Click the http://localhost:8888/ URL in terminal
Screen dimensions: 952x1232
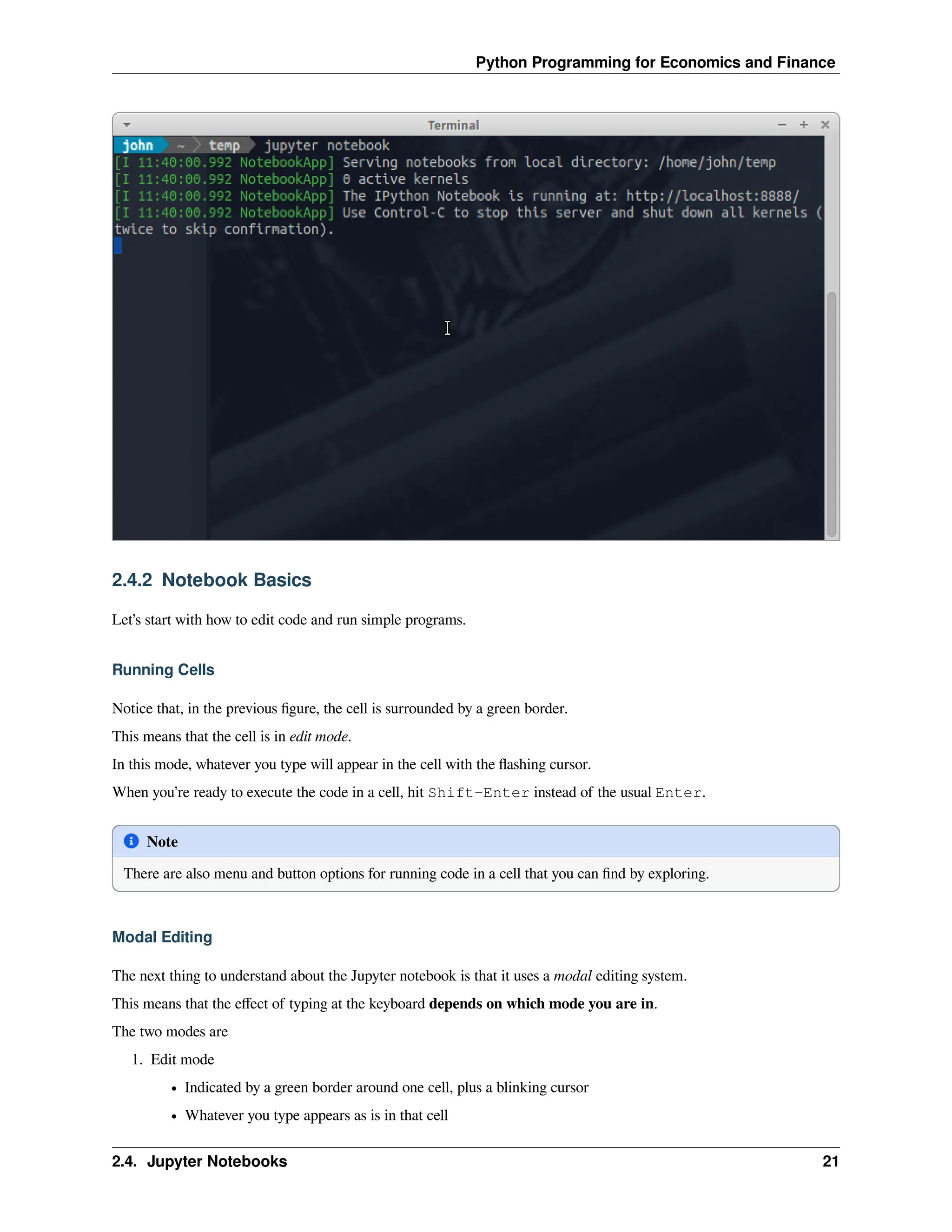(712, 196)
